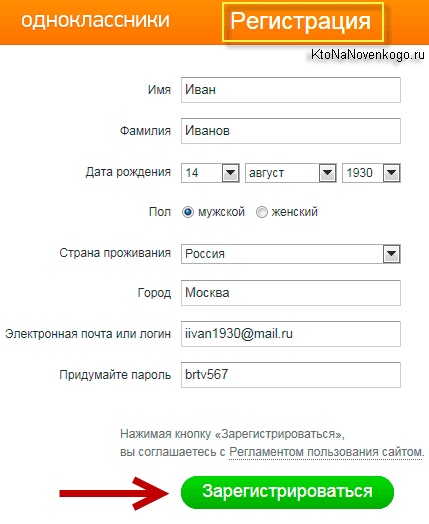Click the red arrow pointing to register

114,493
